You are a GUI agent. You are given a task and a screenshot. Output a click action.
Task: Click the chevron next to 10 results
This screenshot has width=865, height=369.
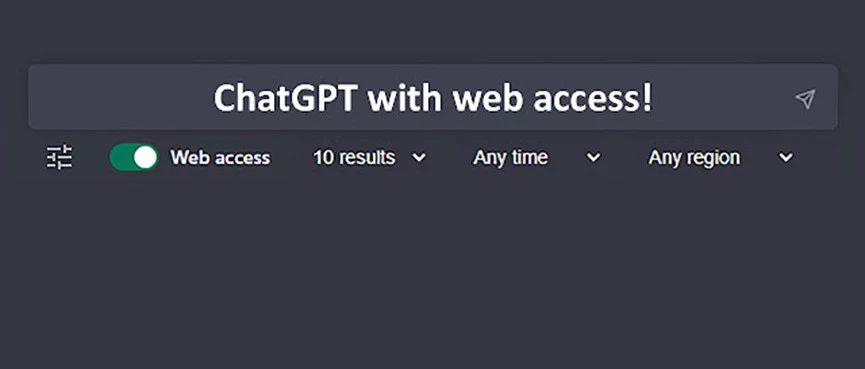point(419,158)
